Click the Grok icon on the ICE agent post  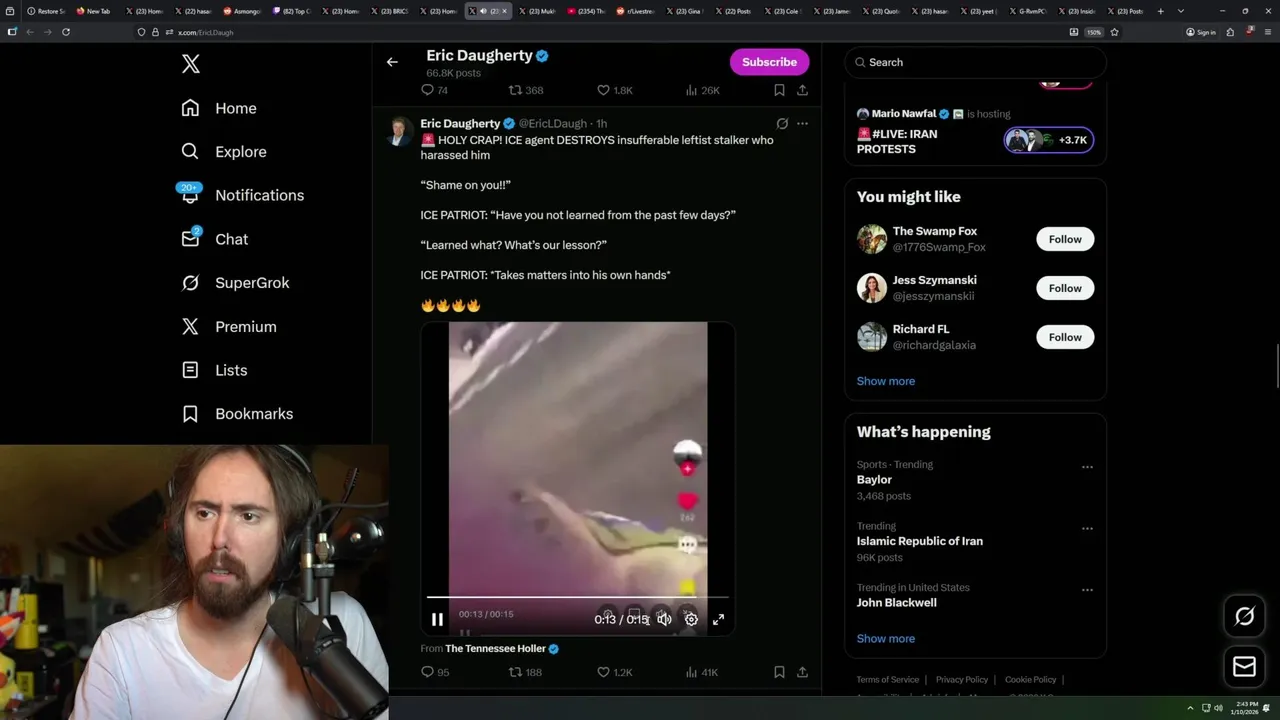[782, 124]
